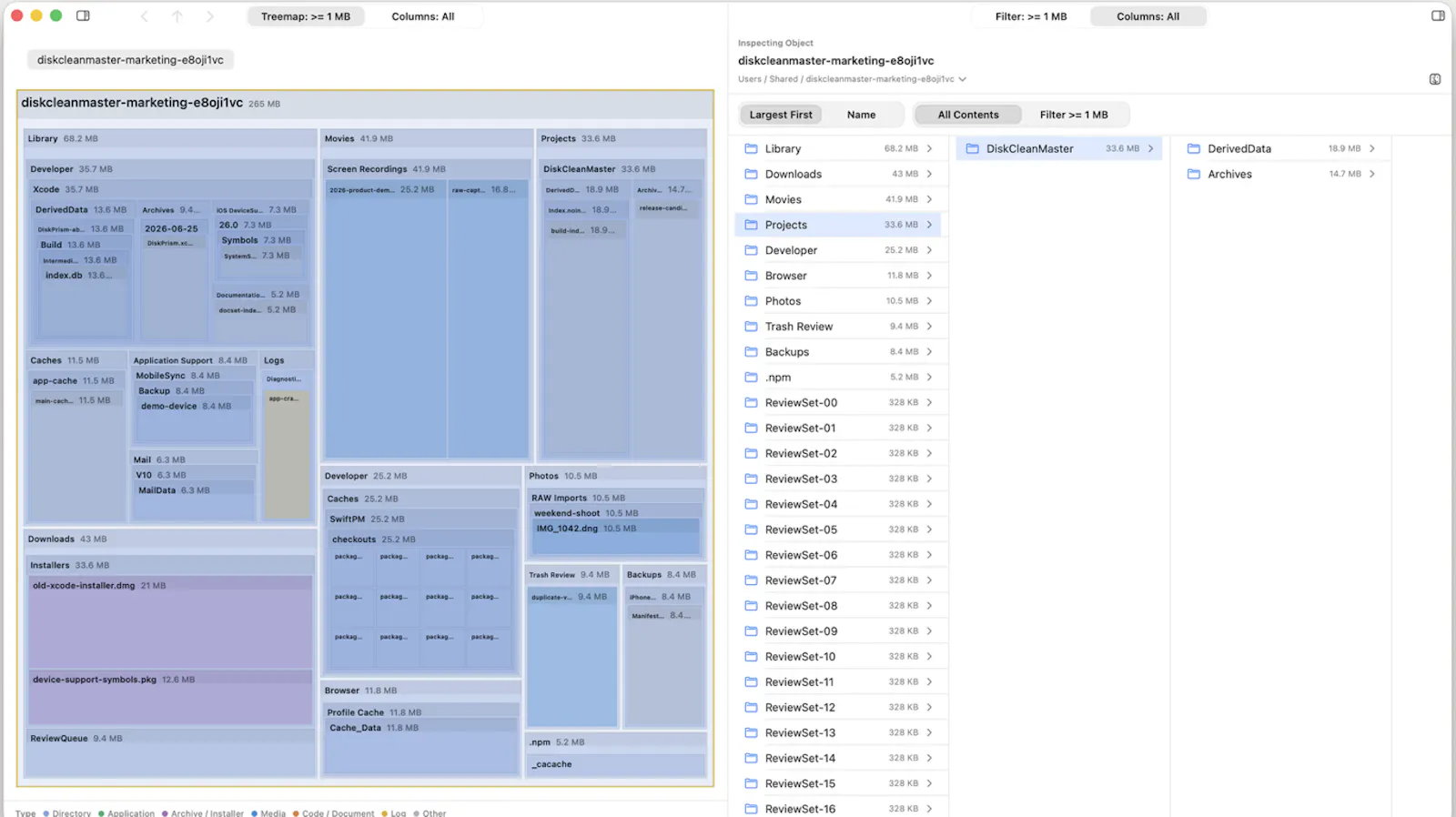The width and height of the screenshot is (1456, 817).
Task: Expand DerivedData row chevron
Action: click(x=1372, y=148)
